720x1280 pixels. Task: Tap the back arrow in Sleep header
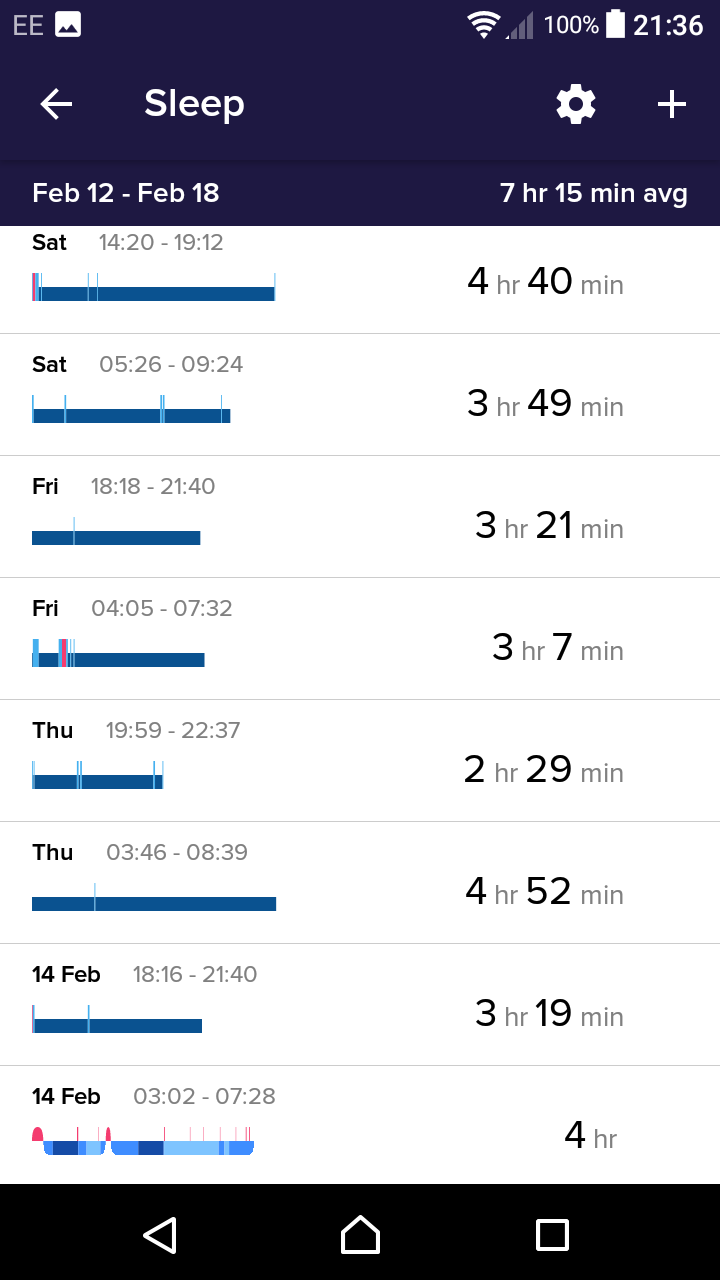[x=56, y=104]
